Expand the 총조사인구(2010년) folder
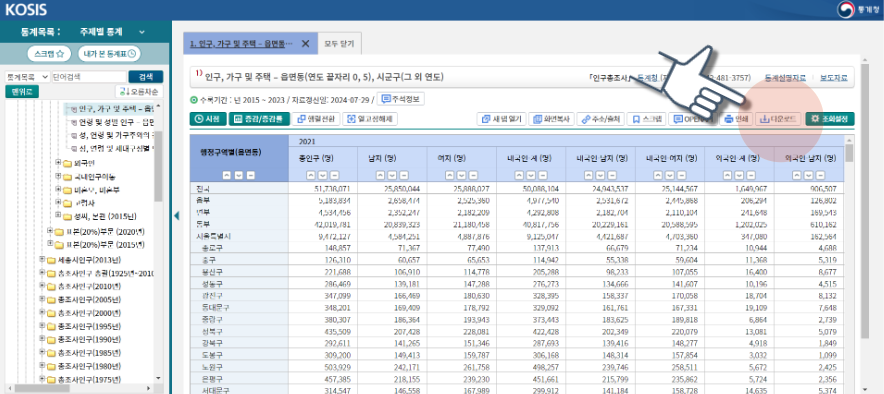This screenshot has width=884, height=394. point(42,286)
